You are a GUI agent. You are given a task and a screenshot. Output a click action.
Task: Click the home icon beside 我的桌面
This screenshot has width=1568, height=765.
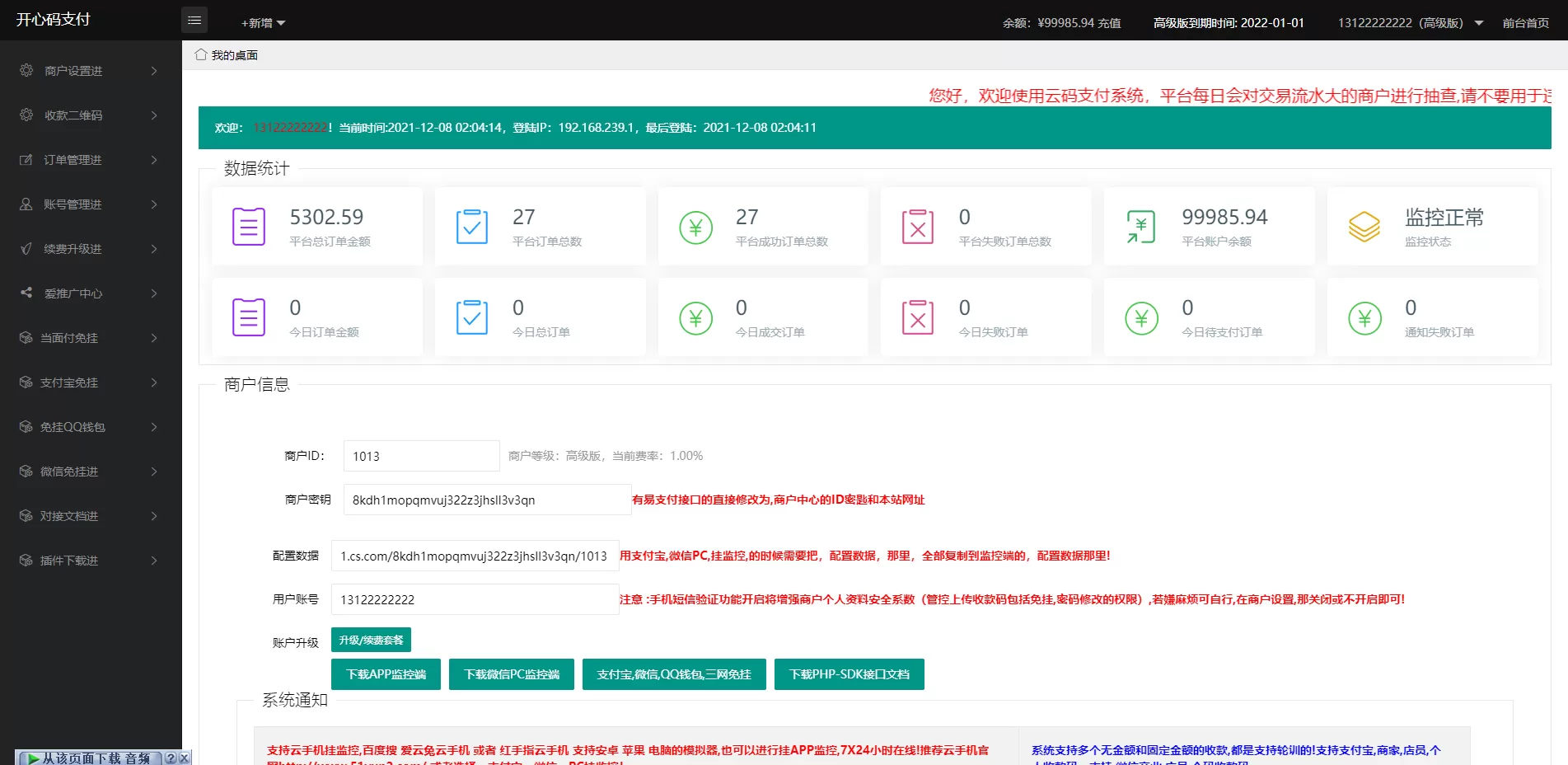tap(200, 54)
